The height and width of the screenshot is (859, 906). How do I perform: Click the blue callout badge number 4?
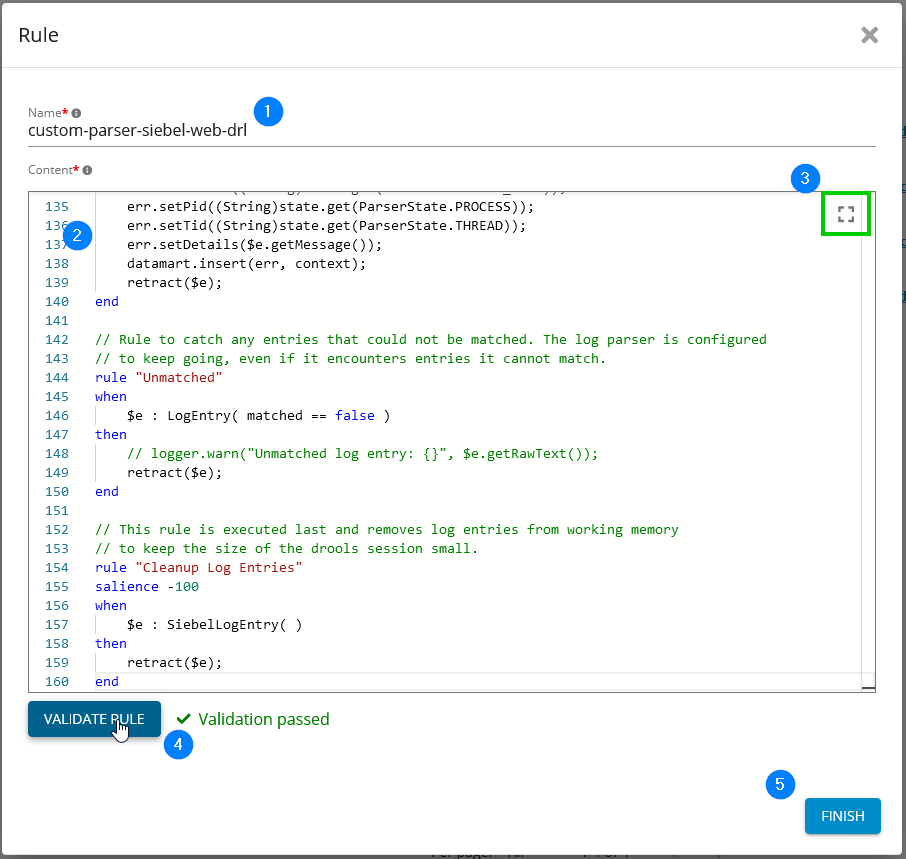click(178, 744)
